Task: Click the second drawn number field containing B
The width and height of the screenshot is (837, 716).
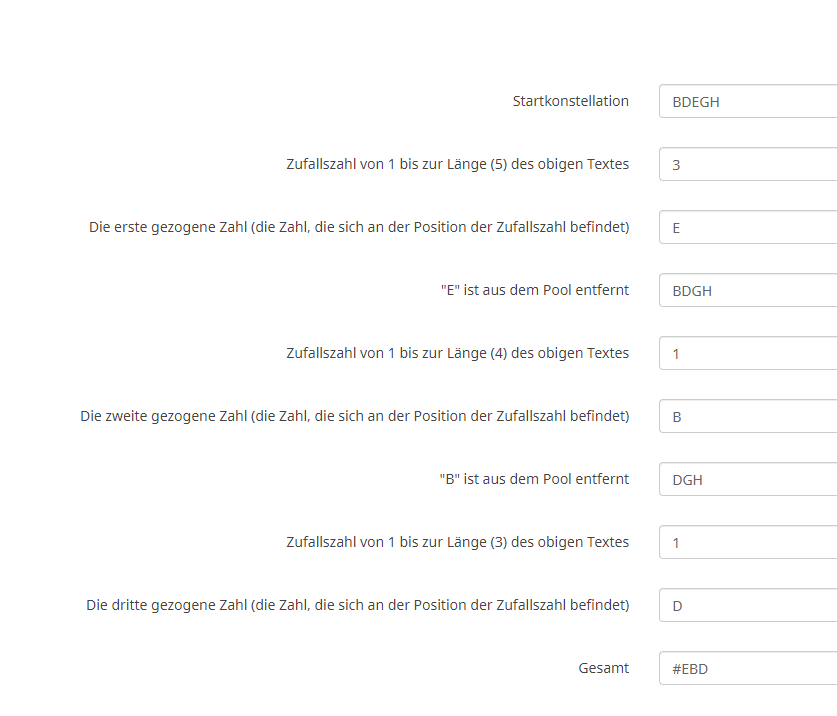Action: (x=747, y=417)
